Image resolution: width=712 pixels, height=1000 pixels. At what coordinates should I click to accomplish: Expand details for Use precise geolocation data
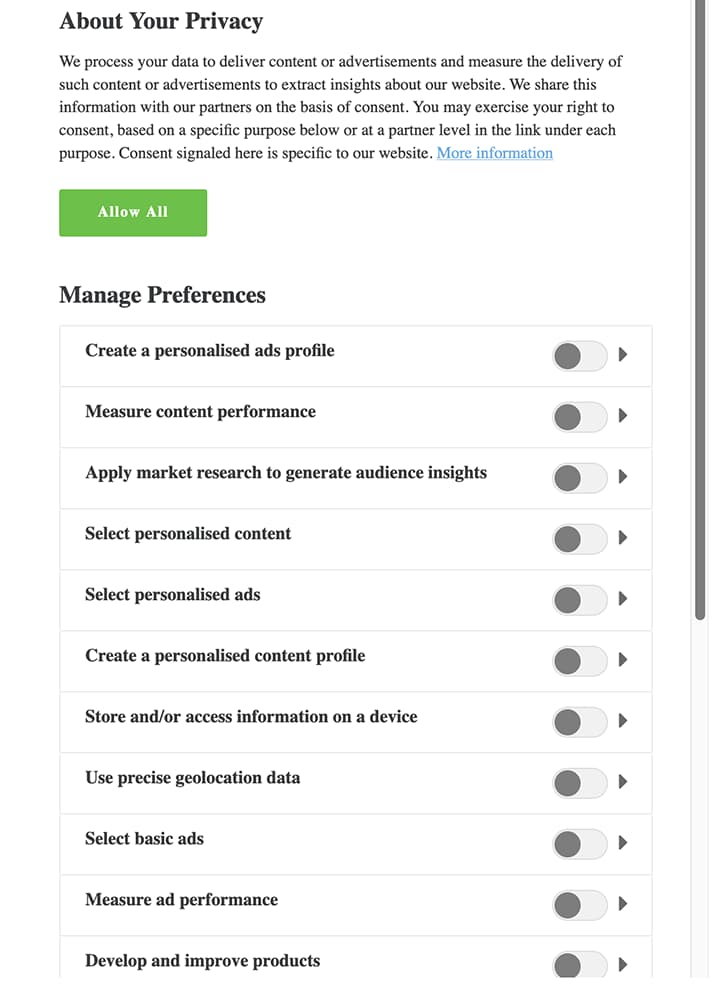click(625, 783)
